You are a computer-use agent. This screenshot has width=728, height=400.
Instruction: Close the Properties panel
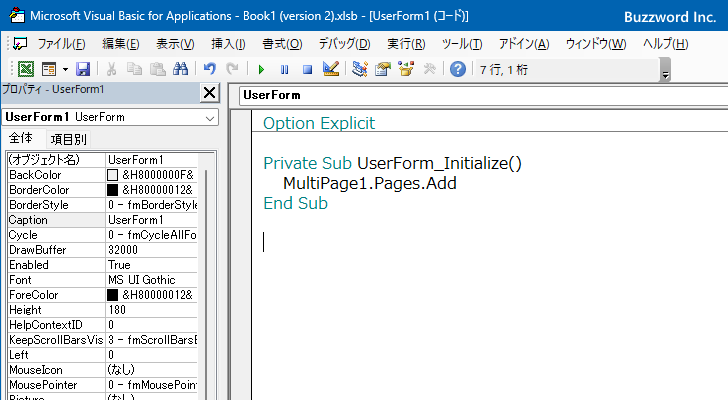click(x=210, y=93)
